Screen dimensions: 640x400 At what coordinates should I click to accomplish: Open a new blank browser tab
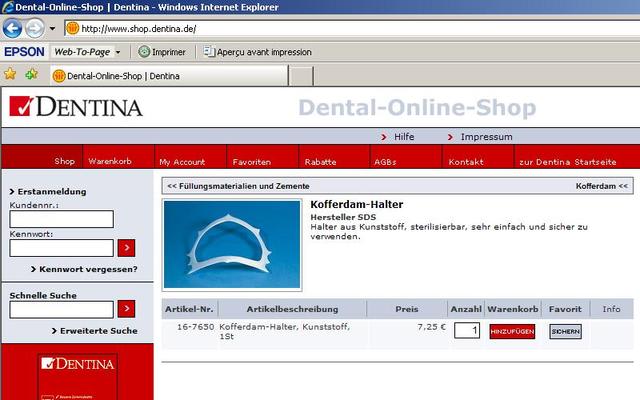(301, 76)
